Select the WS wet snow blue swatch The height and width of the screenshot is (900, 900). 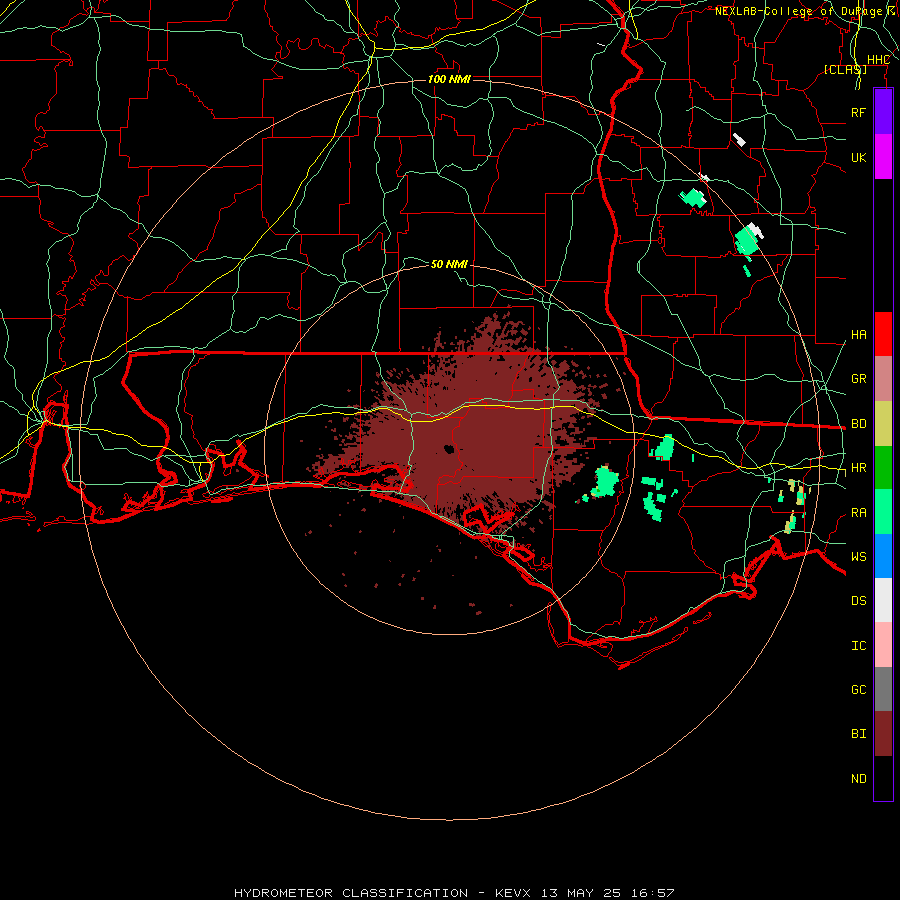tap(883, 556)
